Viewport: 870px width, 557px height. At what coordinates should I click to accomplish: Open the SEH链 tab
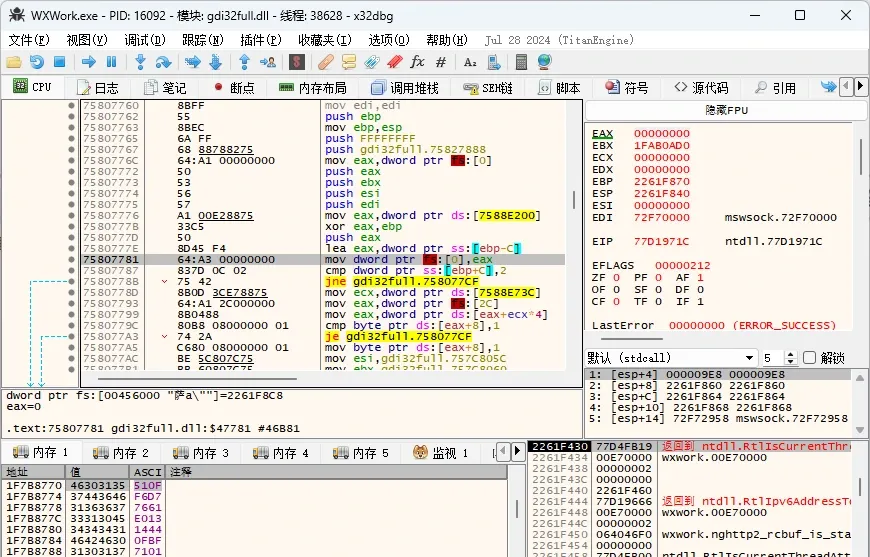click(x=488, y=88)
